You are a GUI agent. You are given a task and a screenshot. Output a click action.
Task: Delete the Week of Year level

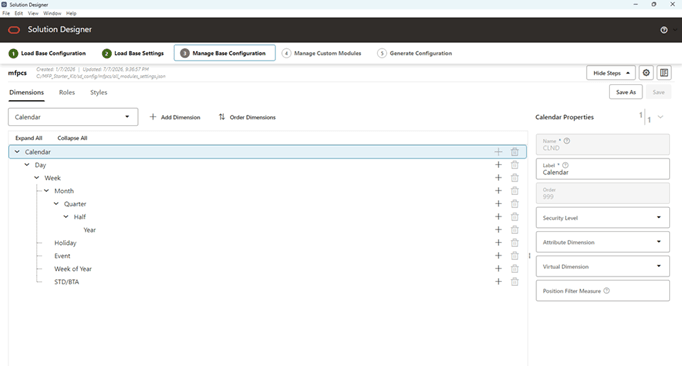coord(515,269)
